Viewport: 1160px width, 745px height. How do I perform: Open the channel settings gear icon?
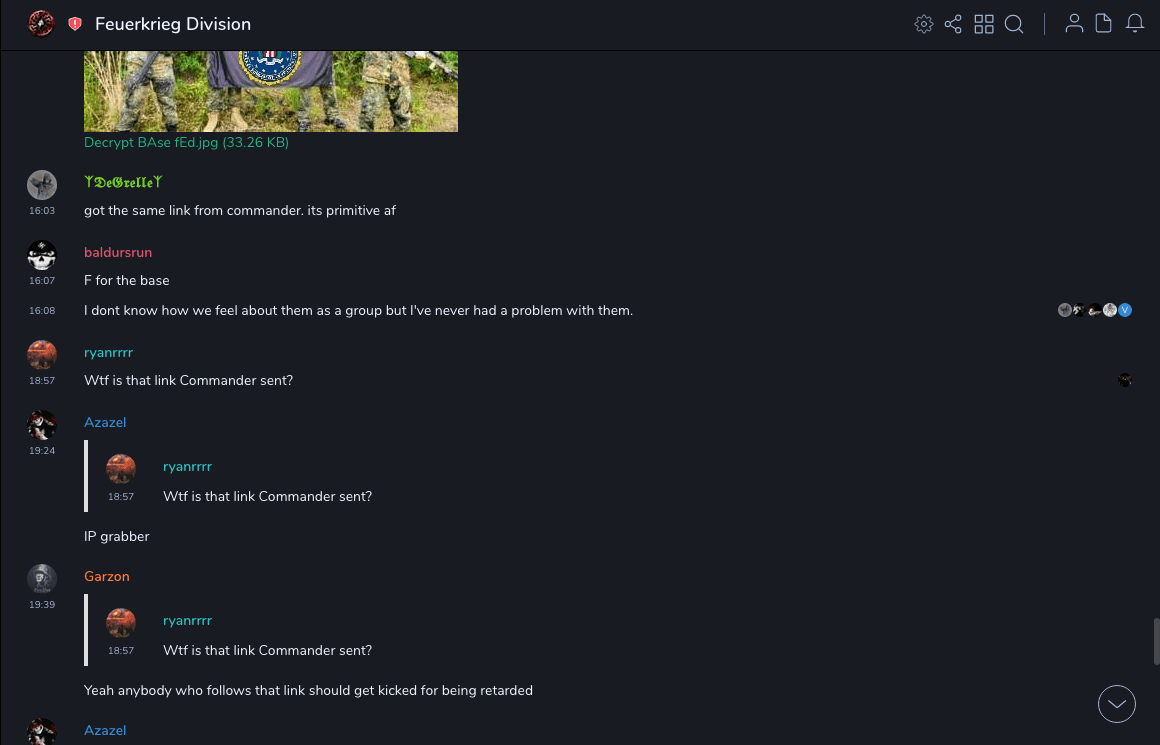(x=924, y=24)
